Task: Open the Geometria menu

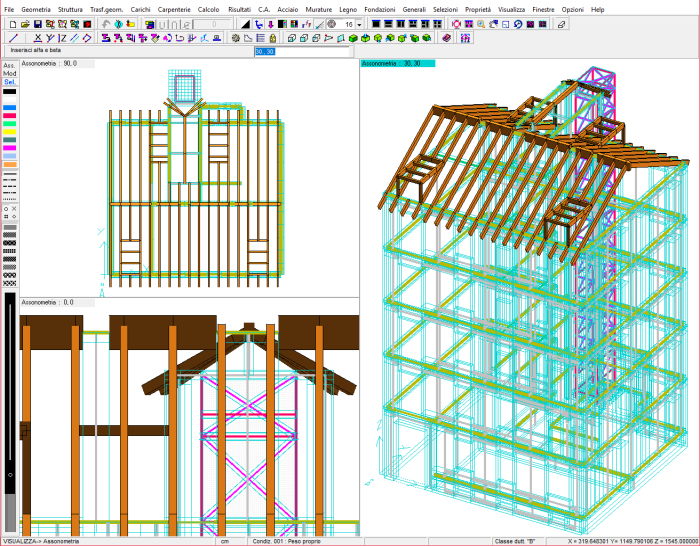Action: point(35,9)
